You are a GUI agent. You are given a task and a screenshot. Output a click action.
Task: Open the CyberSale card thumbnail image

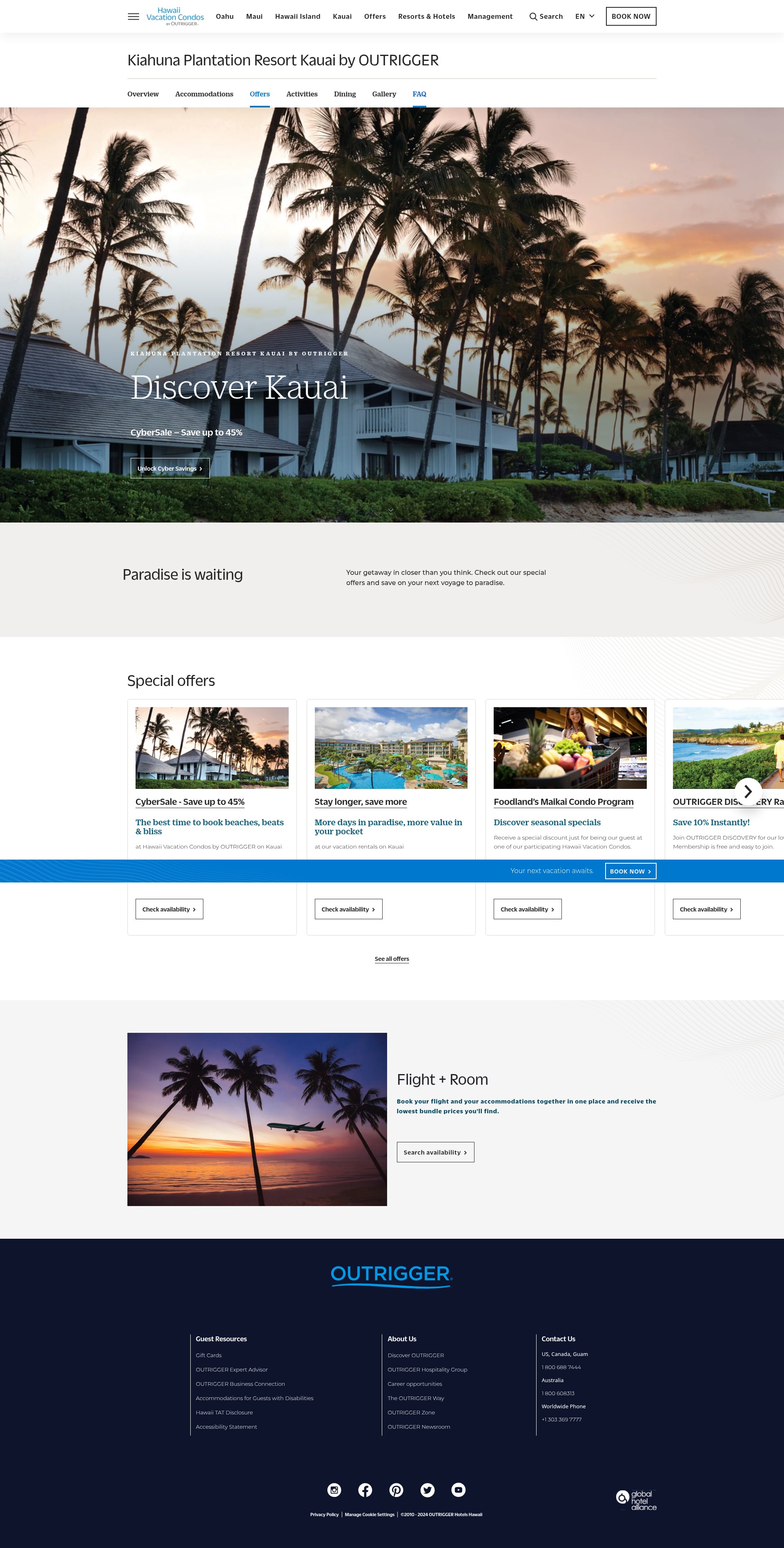212,748
